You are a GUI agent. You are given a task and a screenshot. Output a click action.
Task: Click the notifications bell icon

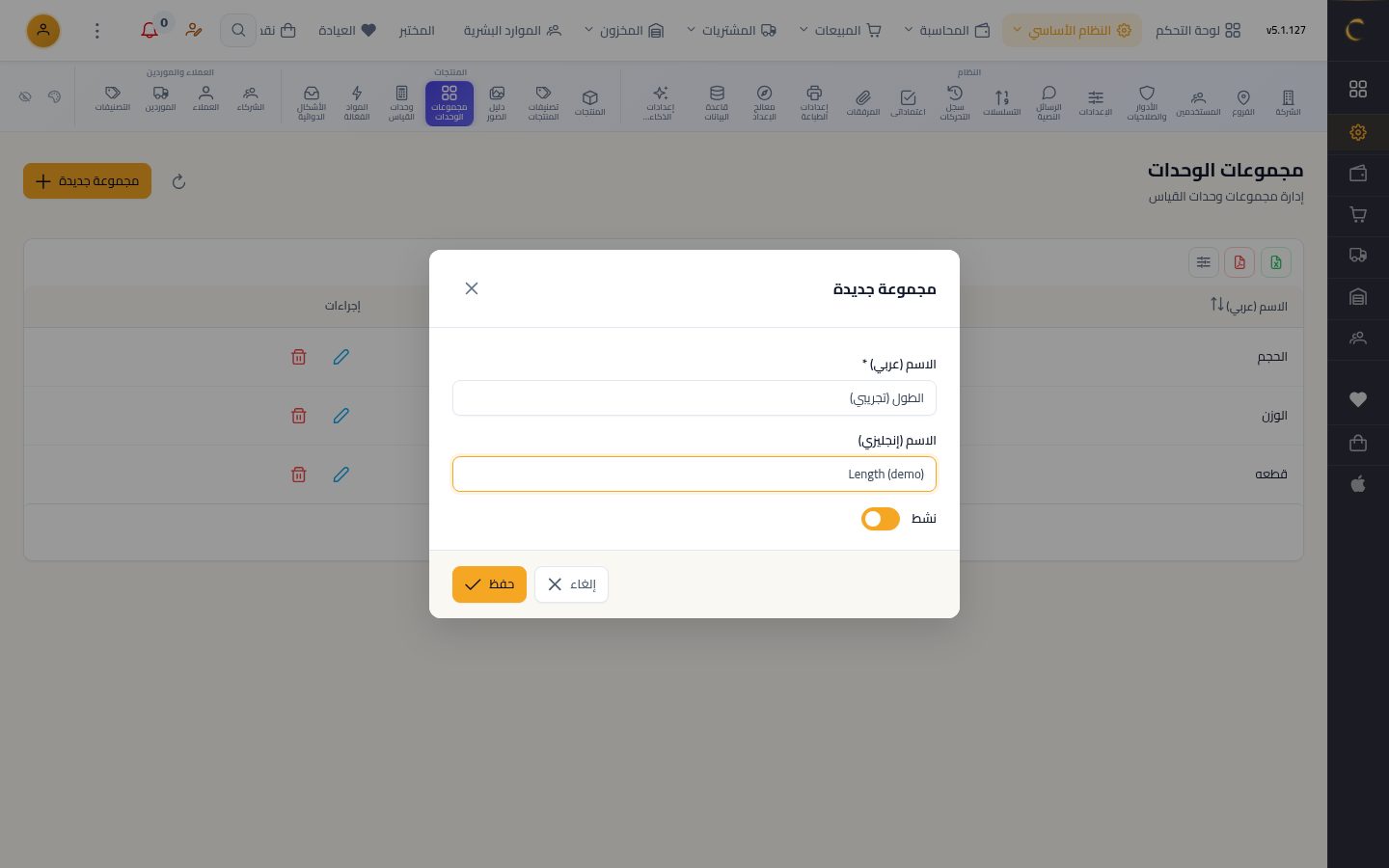click(150, 31)
